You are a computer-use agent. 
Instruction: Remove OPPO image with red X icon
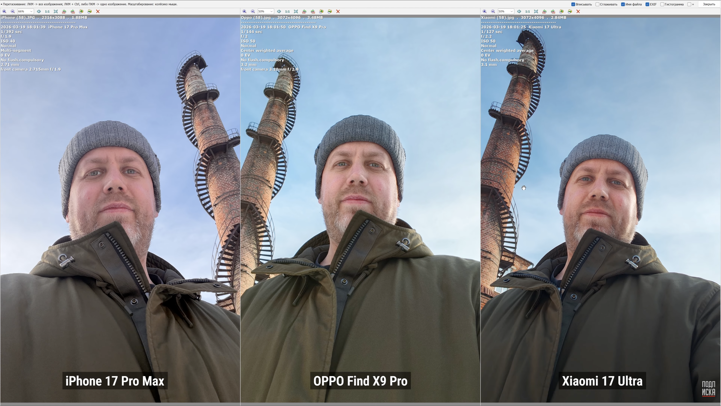point(338,11)
